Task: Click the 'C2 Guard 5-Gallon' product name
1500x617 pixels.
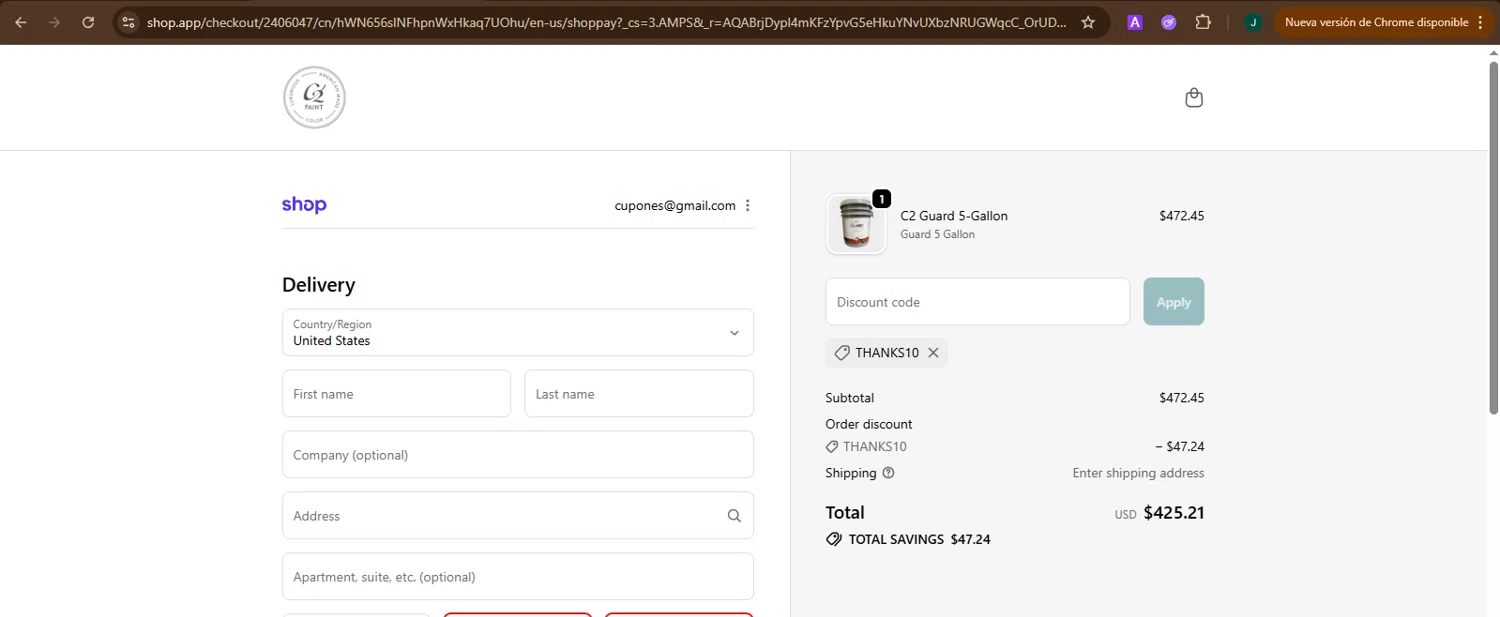Action: pyautogui.click(x=954, y=216)
